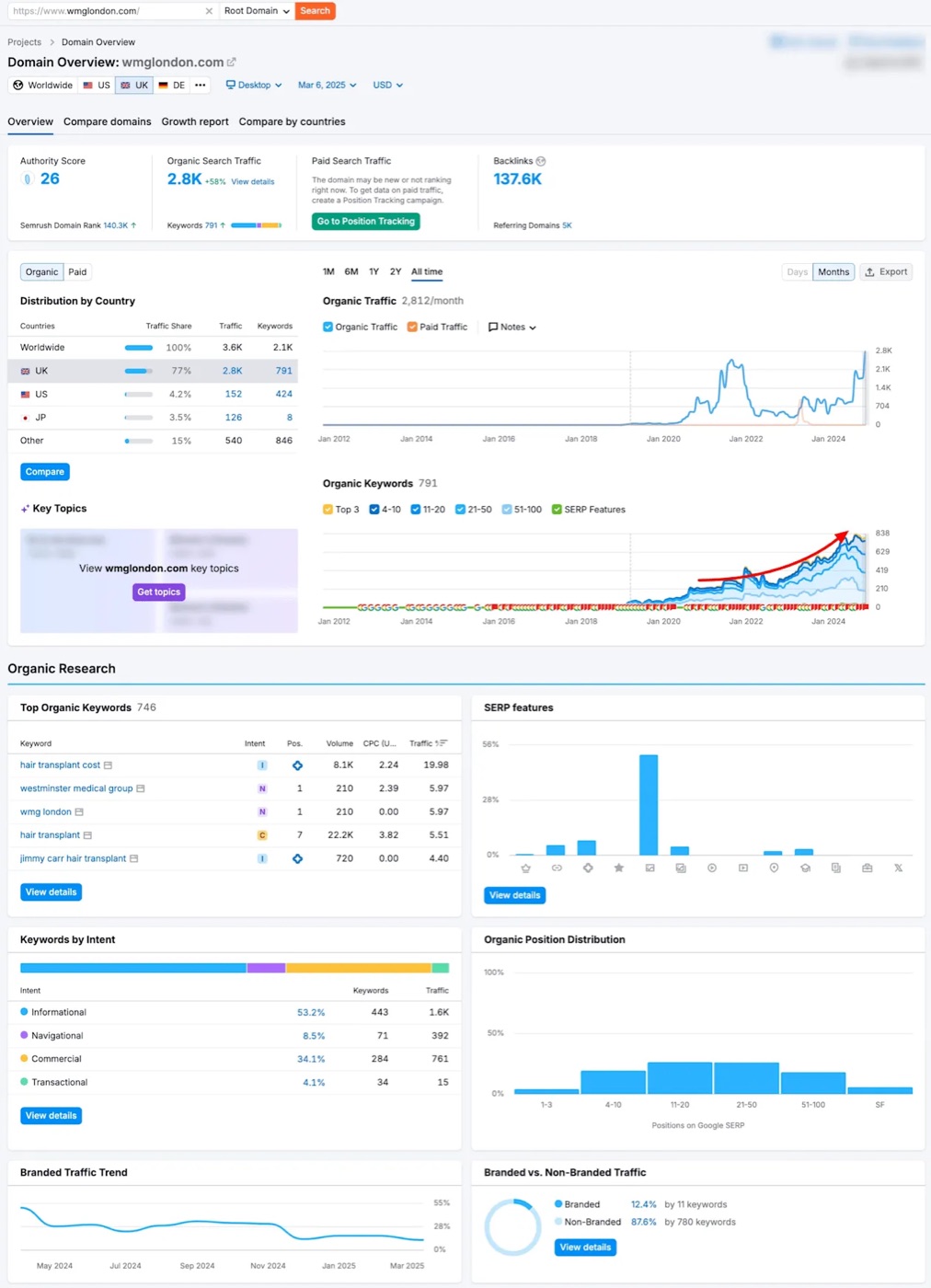Toggle the 21-50 positions checkbox
The image size is (931, 1288).
tap(460, 510)
